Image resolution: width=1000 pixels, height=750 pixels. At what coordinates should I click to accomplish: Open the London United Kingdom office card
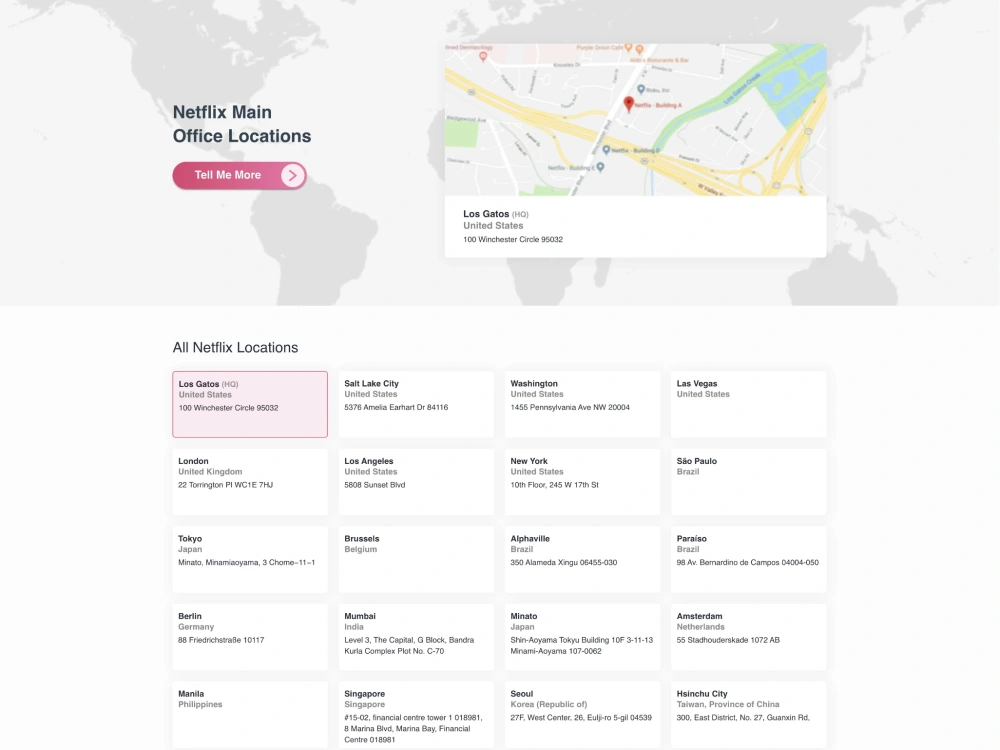249,481
